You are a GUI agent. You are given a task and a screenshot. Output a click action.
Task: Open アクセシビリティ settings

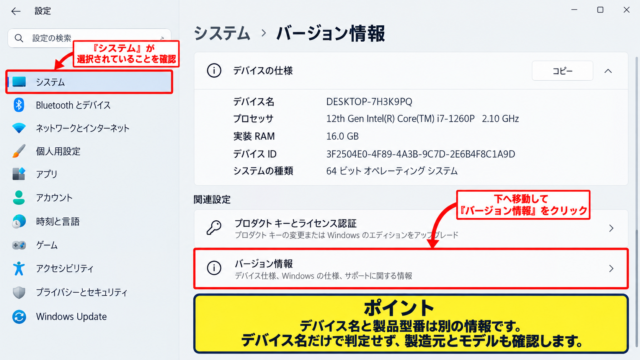(x=64, y=268)
